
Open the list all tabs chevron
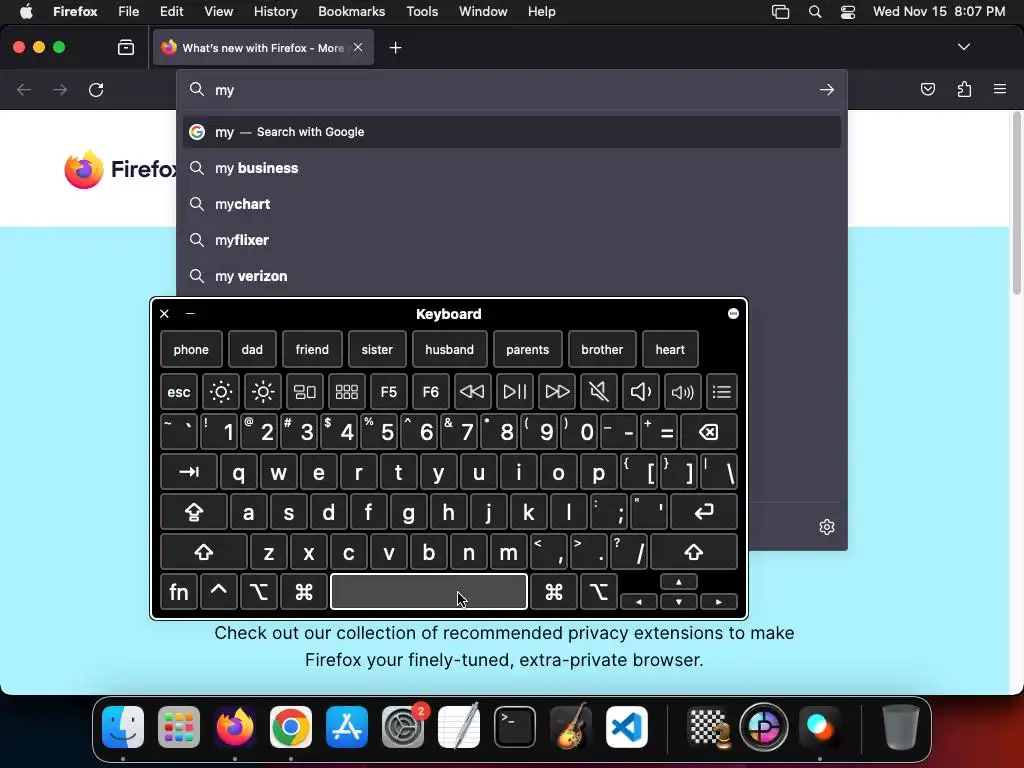(x=963, y=47)
